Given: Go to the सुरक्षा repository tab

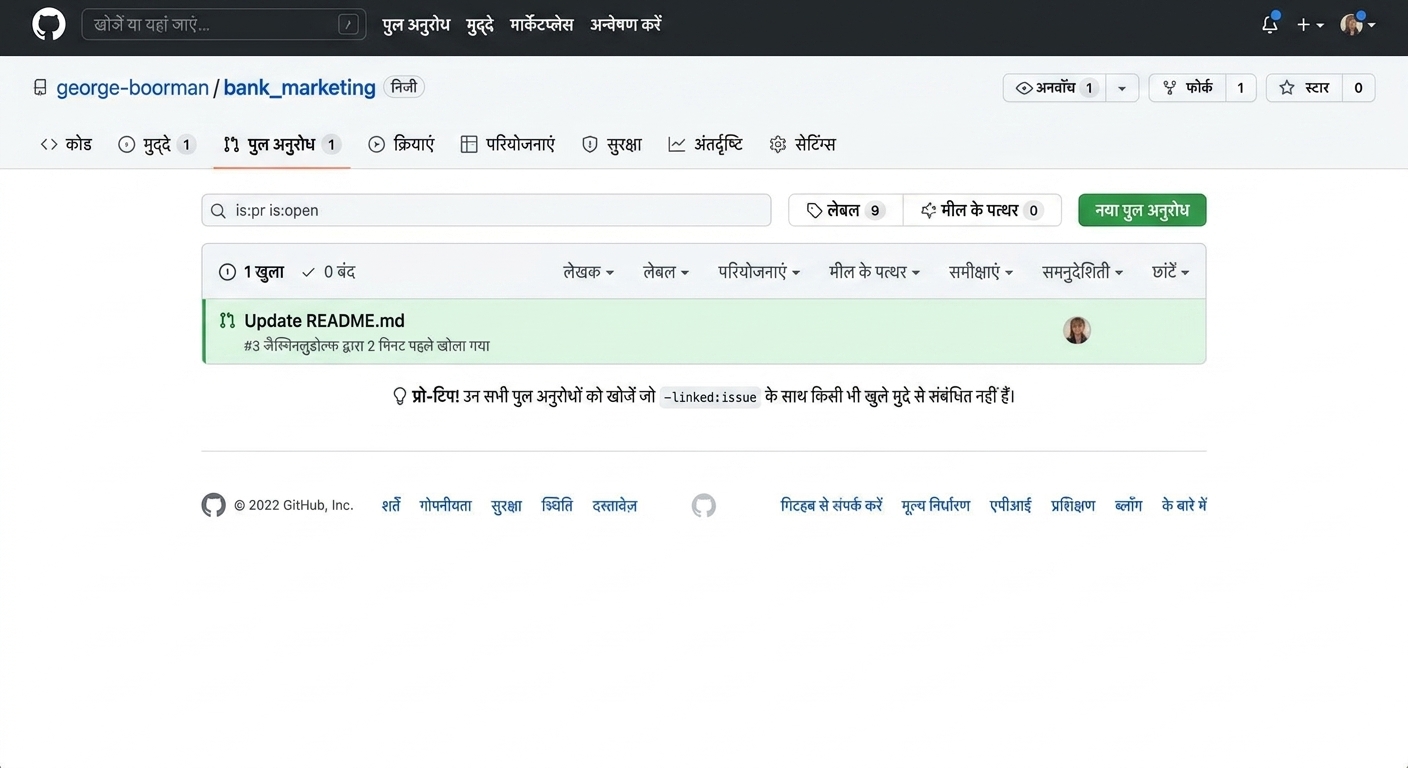Looking at the screenshot, I should pyautogui.click(x=612, y=144).
